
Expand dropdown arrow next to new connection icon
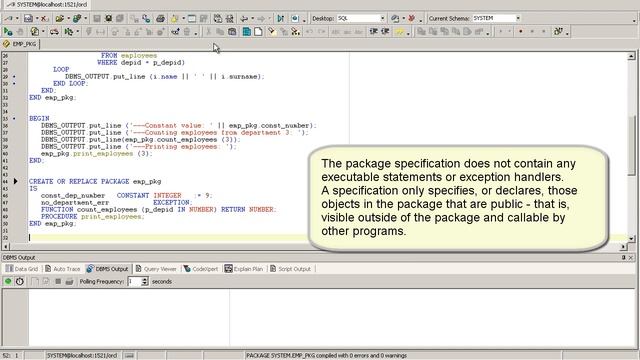click(17, 18)
